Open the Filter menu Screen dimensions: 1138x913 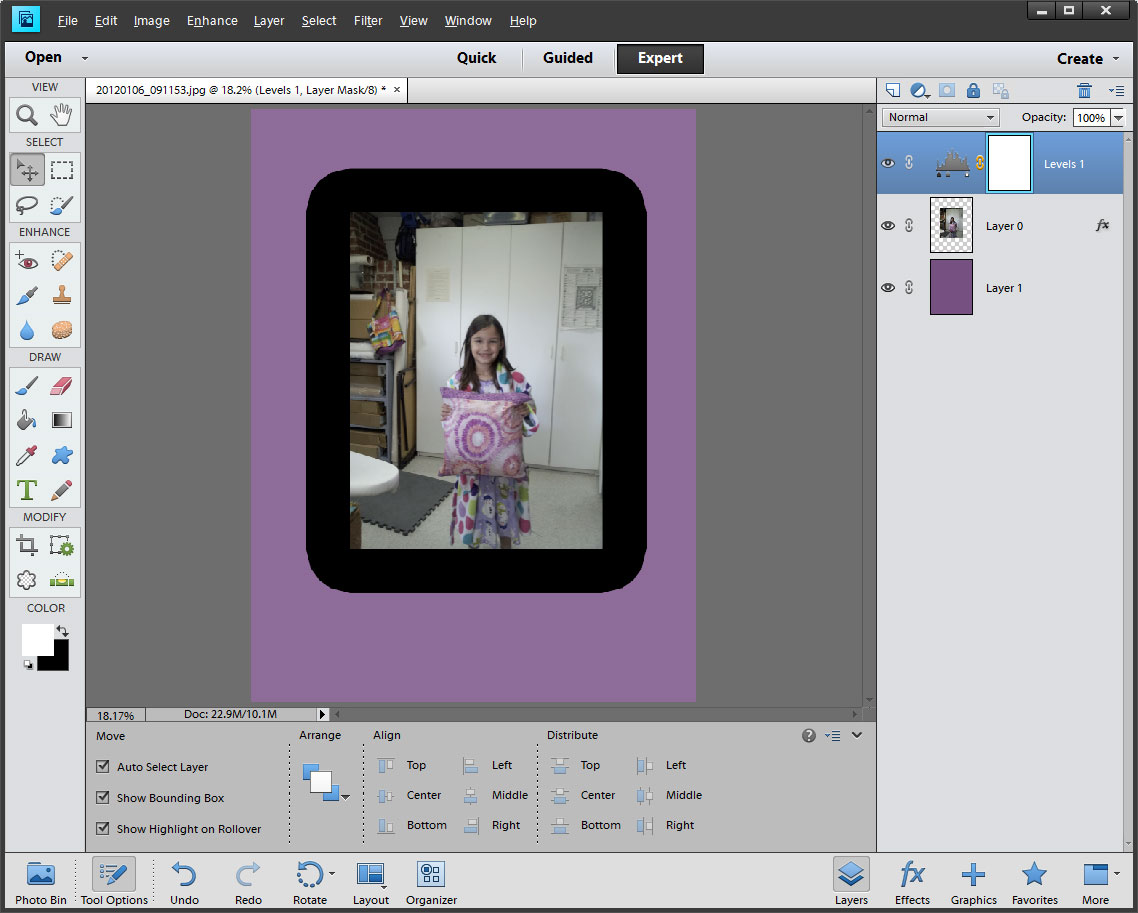pyautogui.click(x=368, y=20)
